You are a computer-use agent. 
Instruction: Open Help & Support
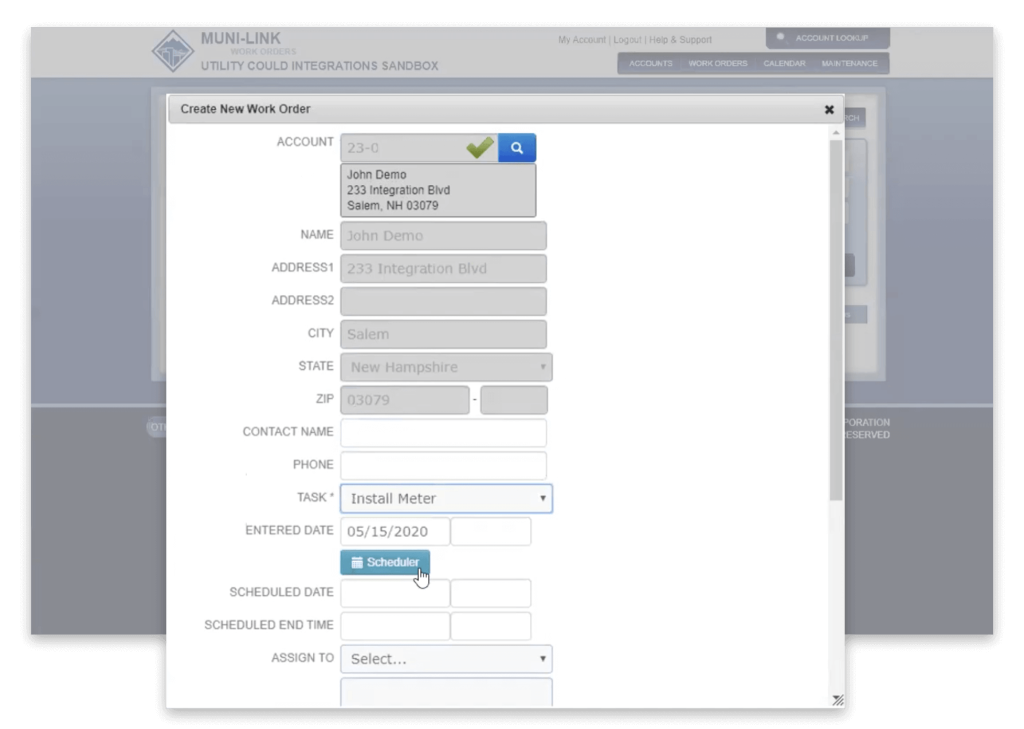click(680, 39)
